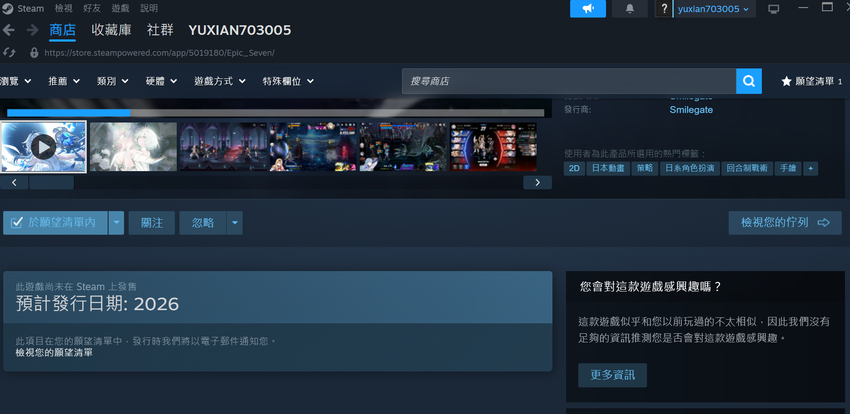Open the notifications bell icon

(629, 9)
